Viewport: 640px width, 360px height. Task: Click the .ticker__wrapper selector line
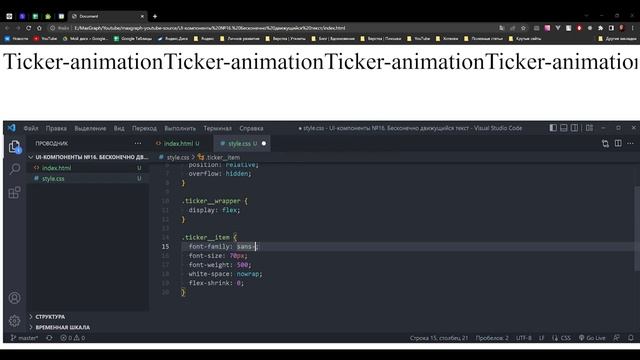pyautogui.click(x=214, y=201)
